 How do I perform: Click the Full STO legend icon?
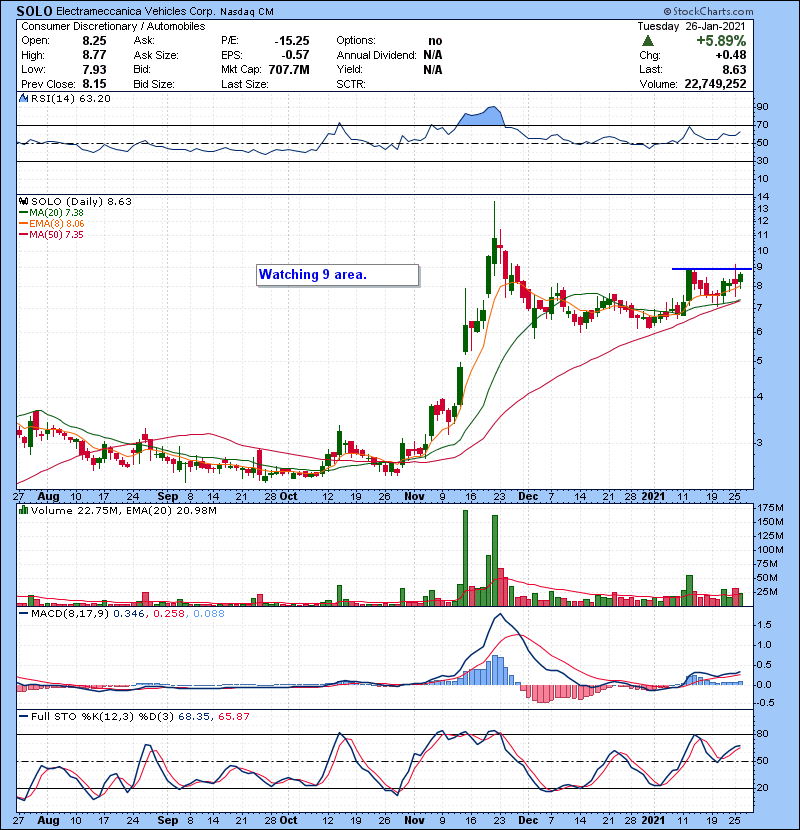tap(23, 714)
